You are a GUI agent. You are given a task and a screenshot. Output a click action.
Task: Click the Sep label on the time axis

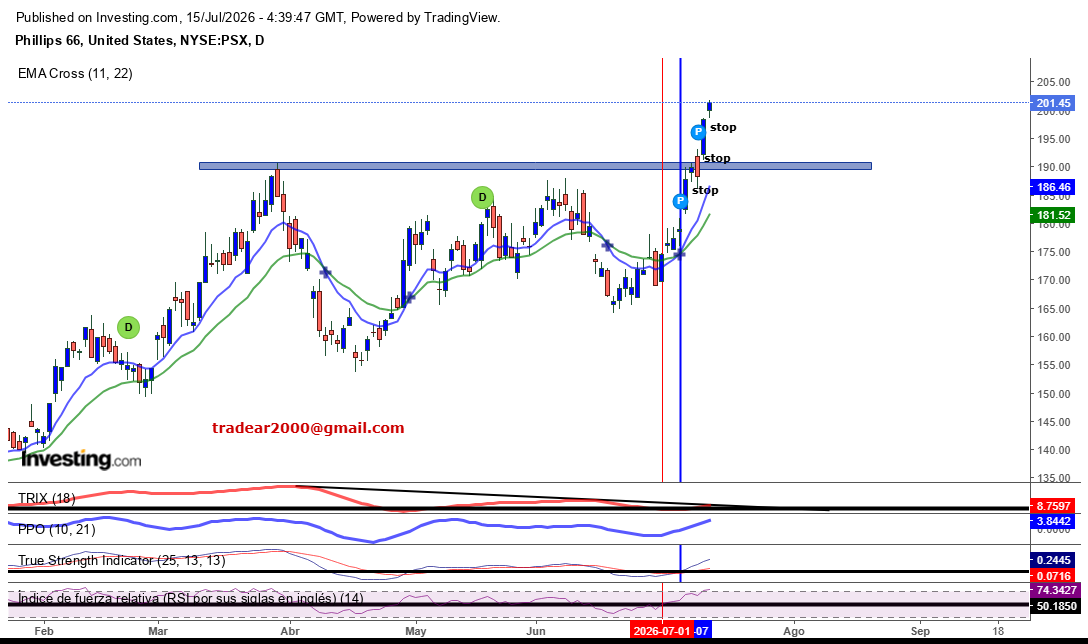pyautogui.click(x=920, y=631)
